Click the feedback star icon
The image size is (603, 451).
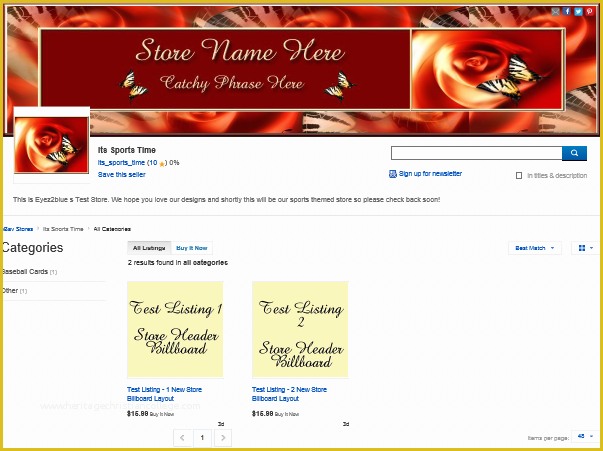click(162, 164)
